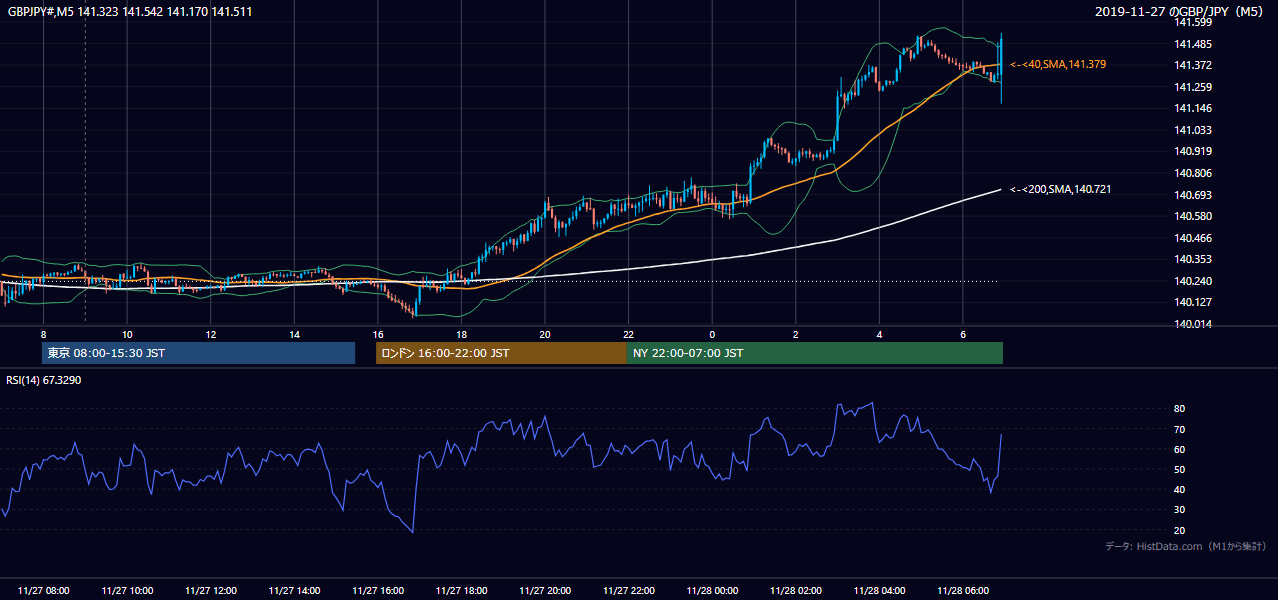The height and width of the screenshot is (600, 1278).
Task: Click price axis value 141.485
Action: point(1192,44)
